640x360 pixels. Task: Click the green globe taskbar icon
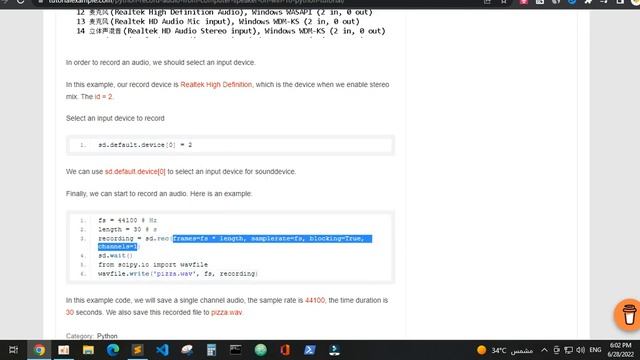coord(260,350)
